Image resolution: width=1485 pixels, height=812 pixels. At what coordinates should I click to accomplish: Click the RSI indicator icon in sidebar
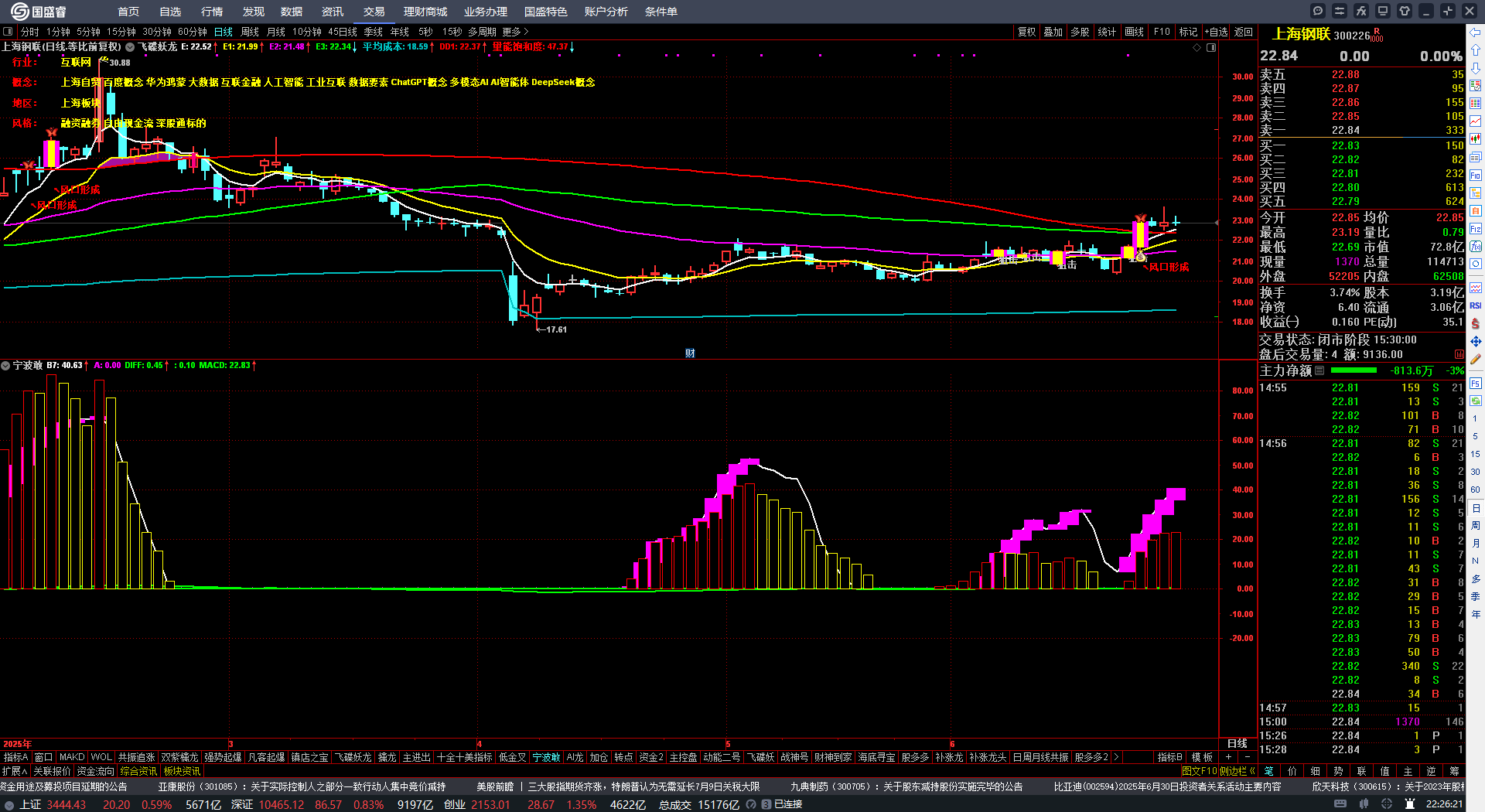tap(1476, 305)
